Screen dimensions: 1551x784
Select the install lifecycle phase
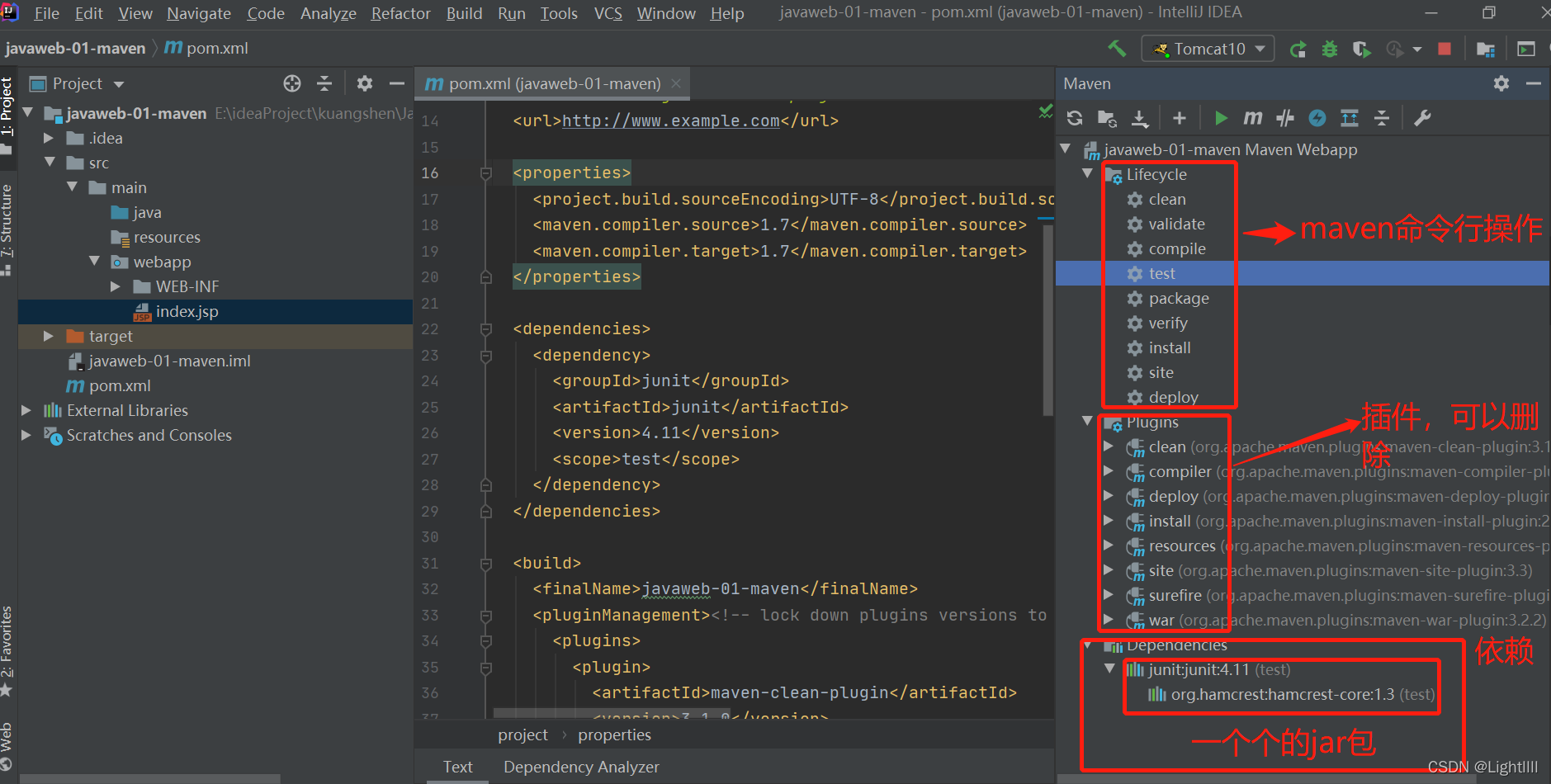[1170, 347]
